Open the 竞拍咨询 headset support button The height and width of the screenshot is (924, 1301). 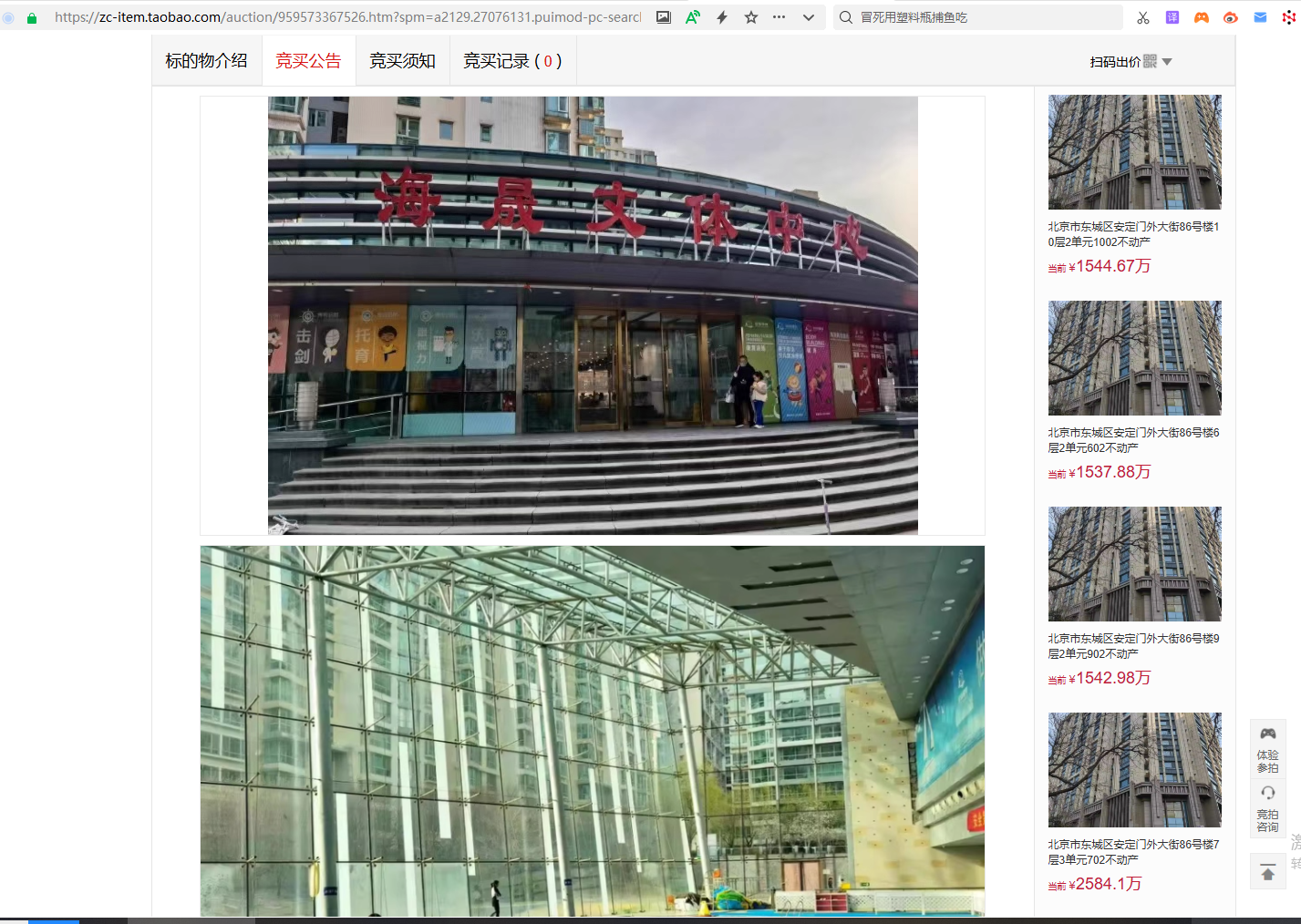coord(1267,808)
